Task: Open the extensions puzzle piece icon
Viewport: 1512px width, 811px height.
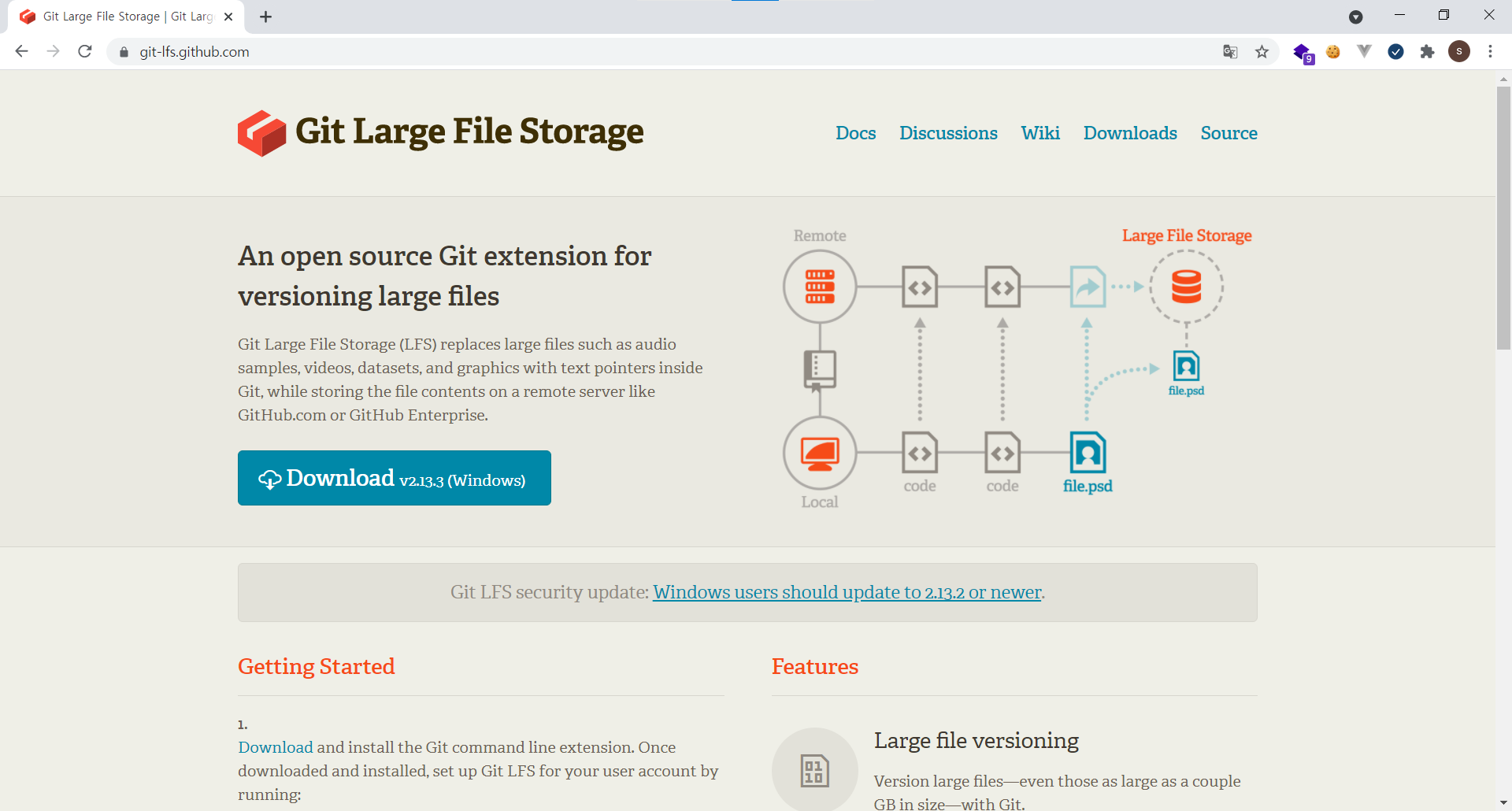Action: tap(1427, 51)
